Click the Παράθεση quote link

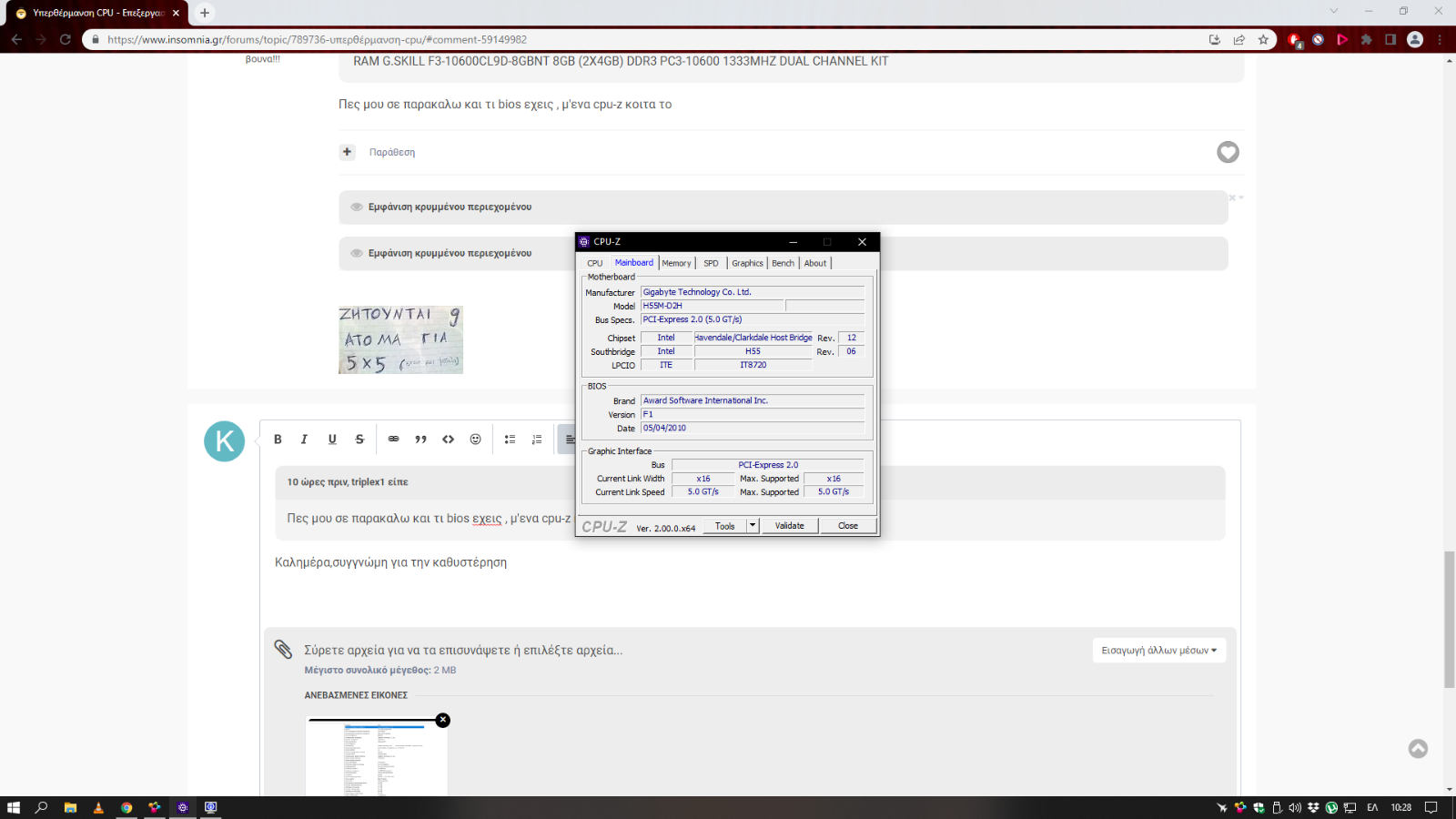[392, 152]
